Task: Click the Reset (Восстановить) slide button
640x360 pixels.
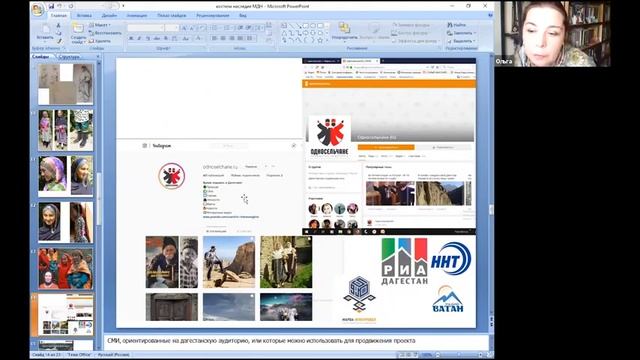Action: tap(105, 33)
